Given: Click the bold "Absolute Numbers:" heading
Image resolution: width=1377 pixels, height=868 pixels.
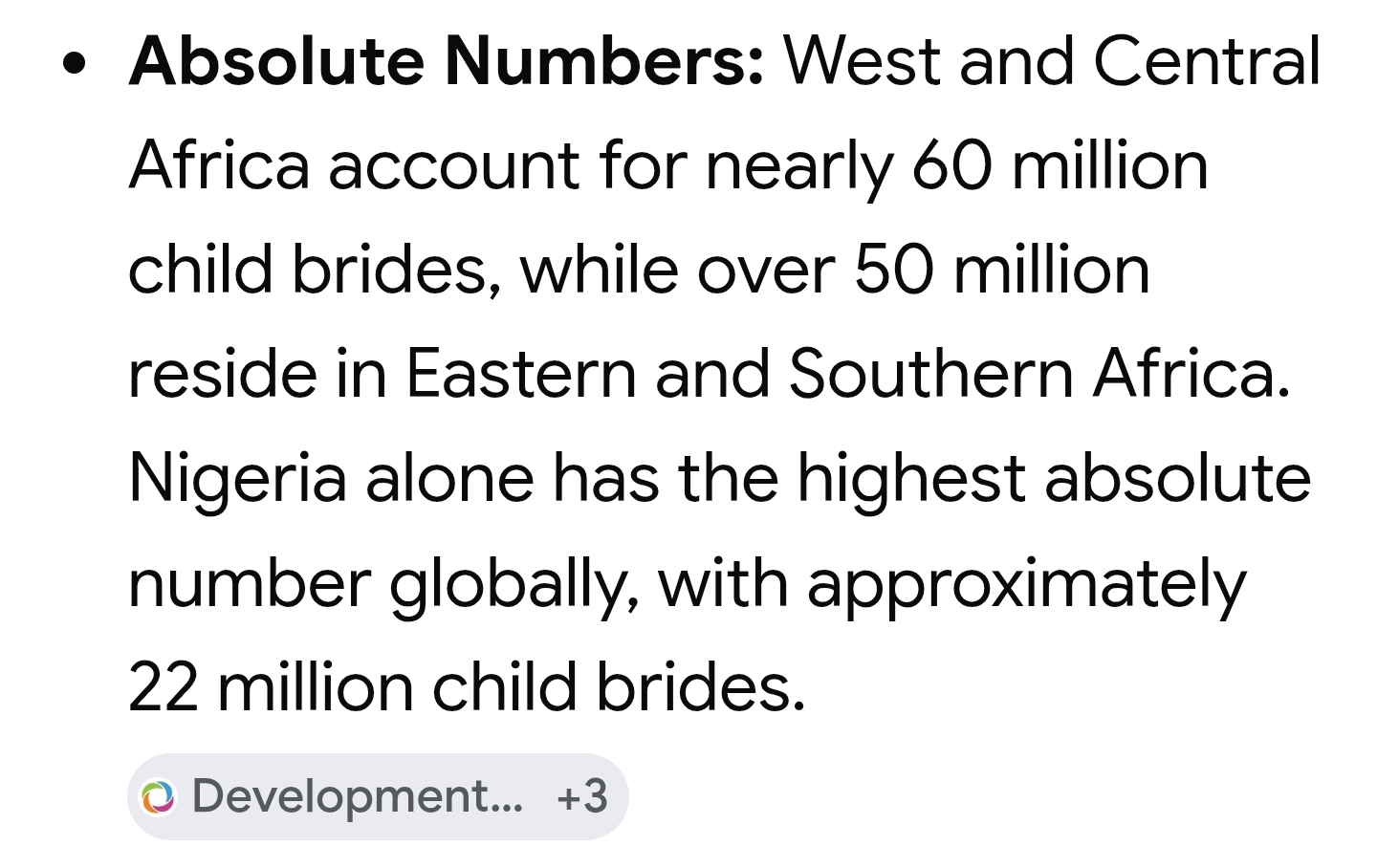Looking at the screenshot, I should [447, 61].
